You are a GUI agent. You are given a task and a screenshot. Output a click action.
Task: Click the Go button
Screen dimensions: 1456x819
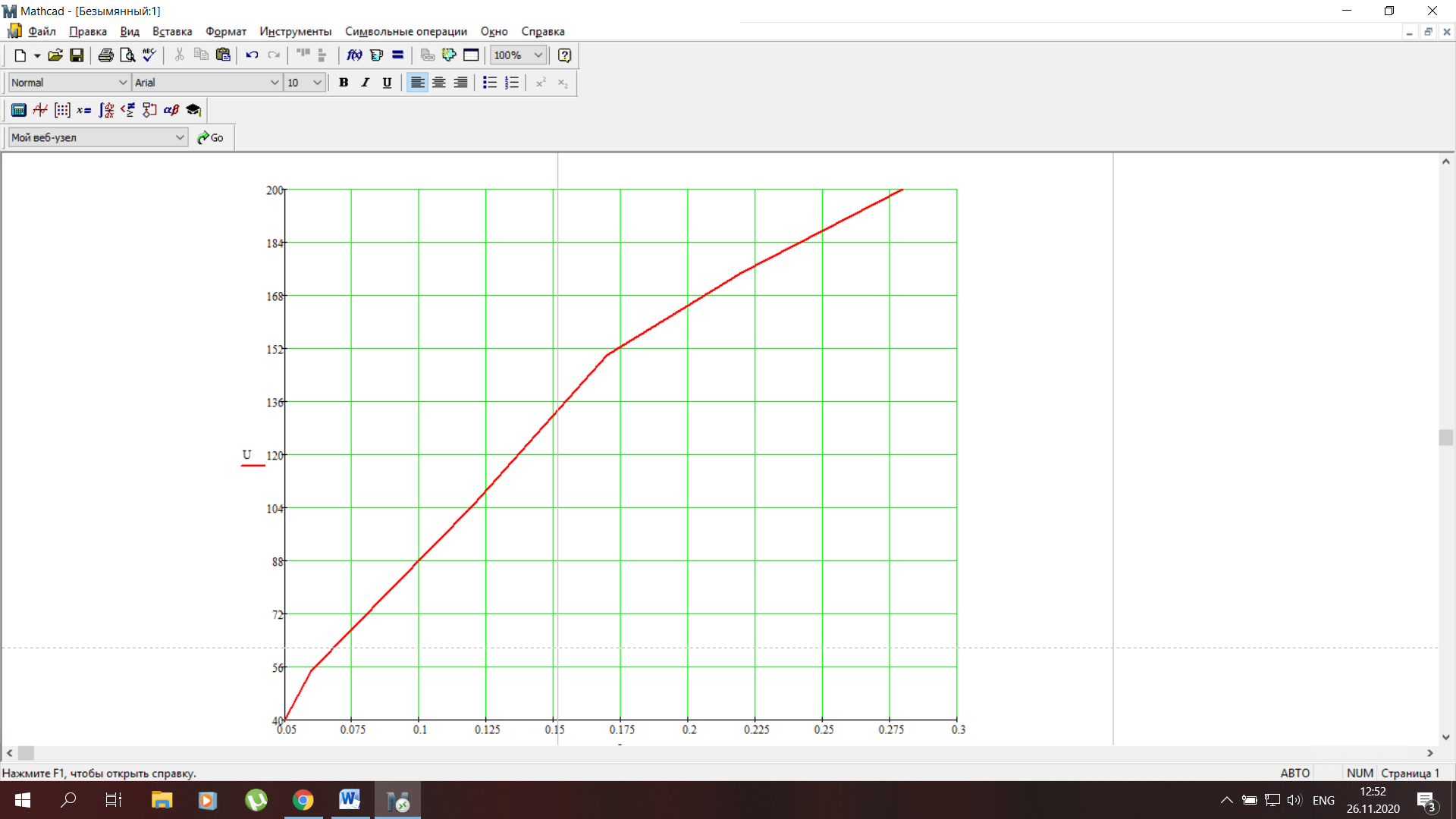click(210, 137)
